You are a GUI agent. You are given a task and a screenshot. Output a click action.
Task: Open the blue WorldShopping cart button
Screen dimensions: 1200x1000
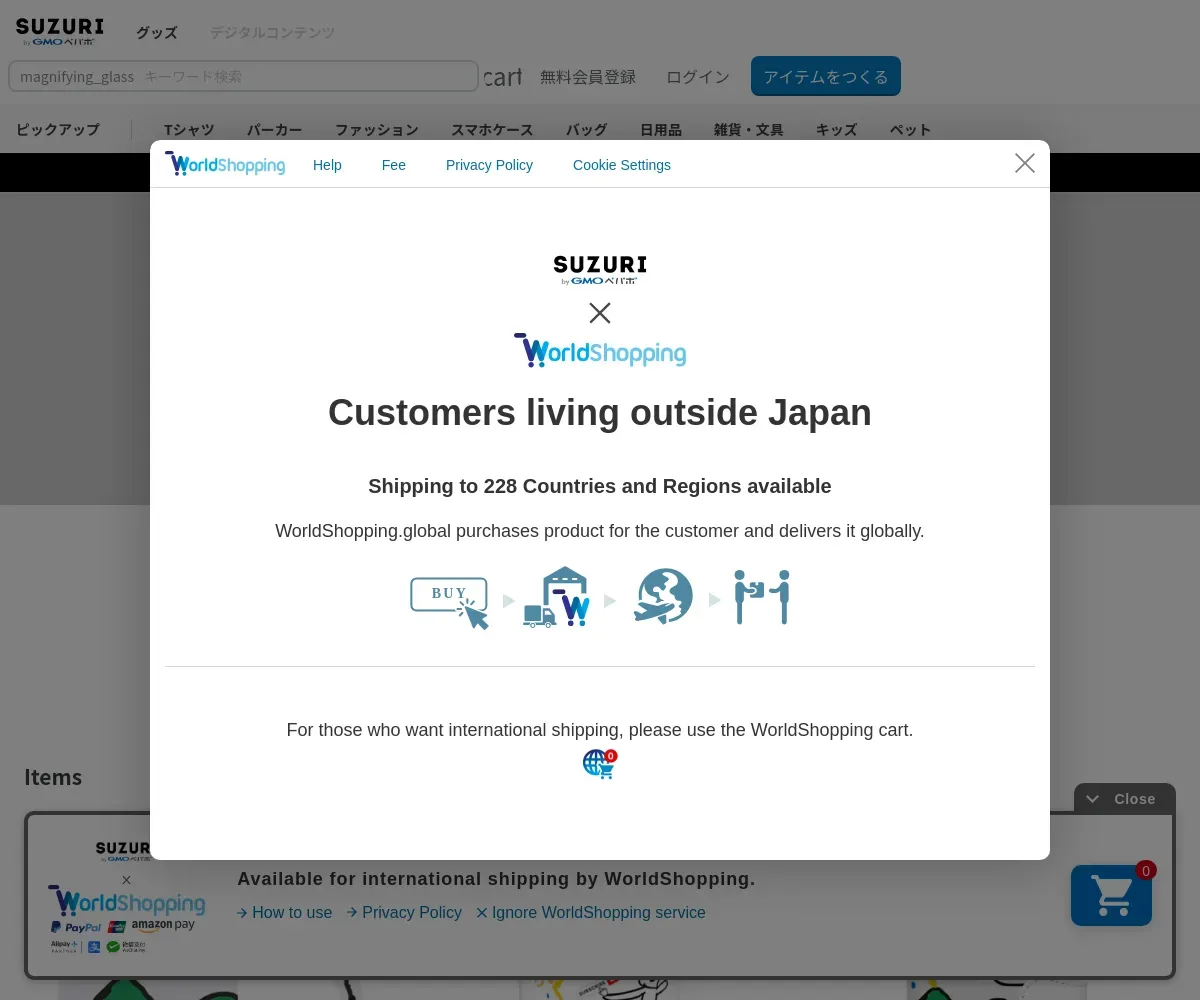click(x=1112, y=895)
